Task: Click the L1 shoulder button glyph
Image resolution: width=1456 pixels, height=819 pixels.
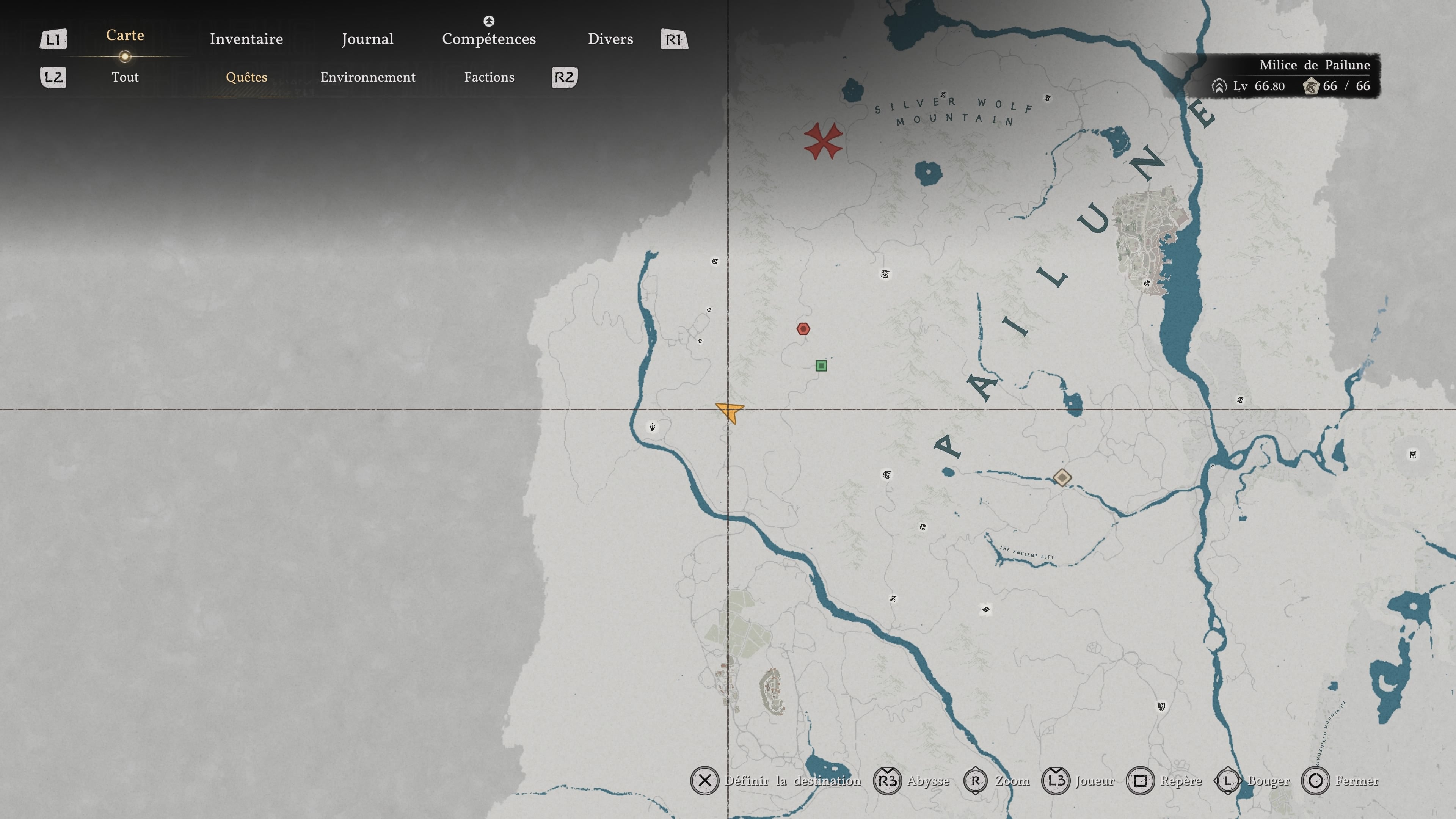Action: point(53,39)
